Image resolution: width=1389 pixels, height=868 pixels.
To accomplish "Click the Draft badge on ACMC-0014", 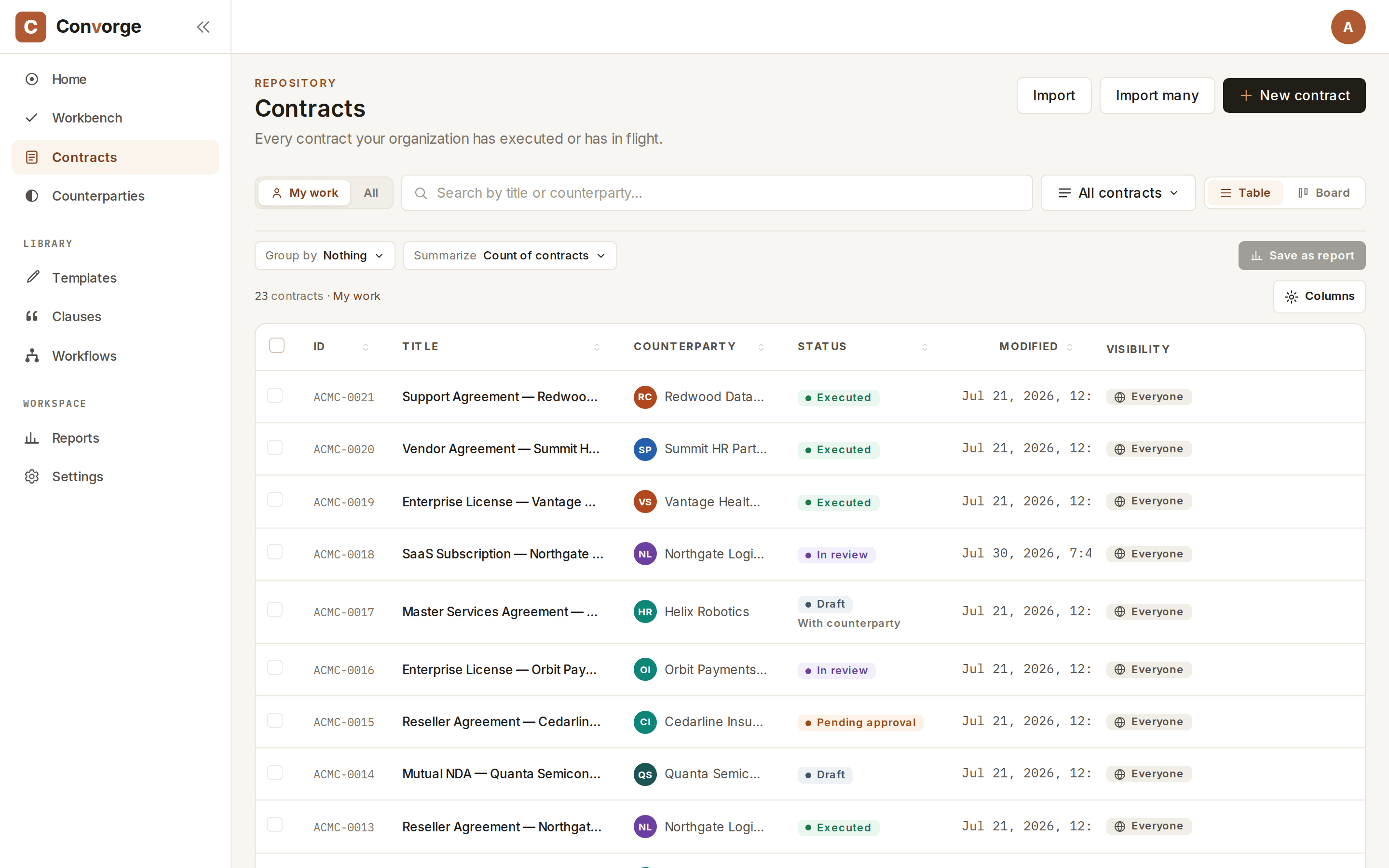I will [825, 774].
